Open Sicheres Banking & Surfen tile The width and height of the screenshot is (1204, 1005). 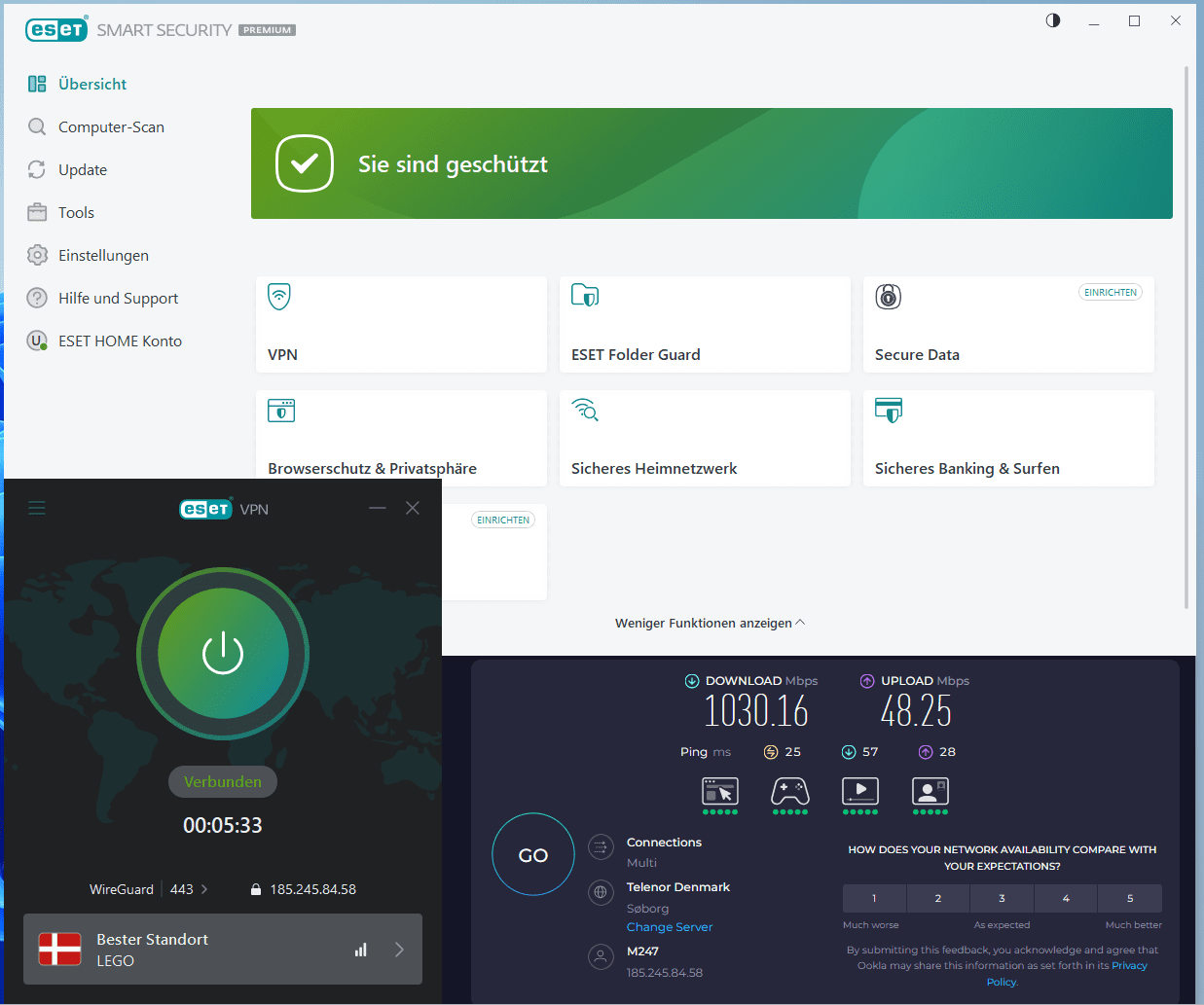(x=1008, y=438)
